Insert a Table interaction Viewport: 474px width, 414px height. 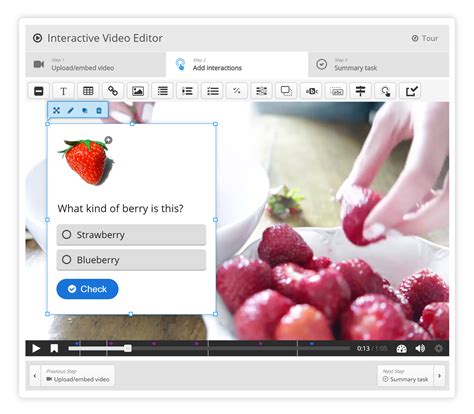[x=88, y=91]
